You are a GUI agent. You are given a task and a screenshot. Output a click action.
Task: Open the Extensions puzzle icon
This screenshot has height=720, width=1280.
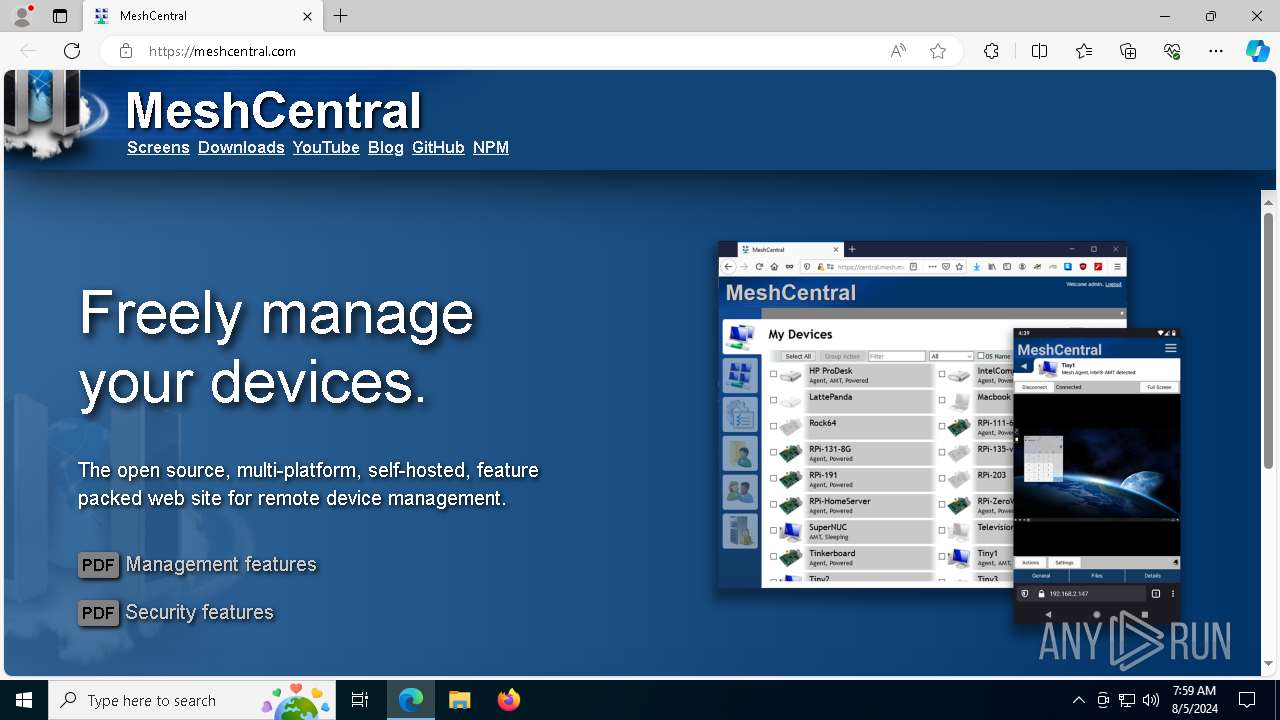(x=991, y=51)
